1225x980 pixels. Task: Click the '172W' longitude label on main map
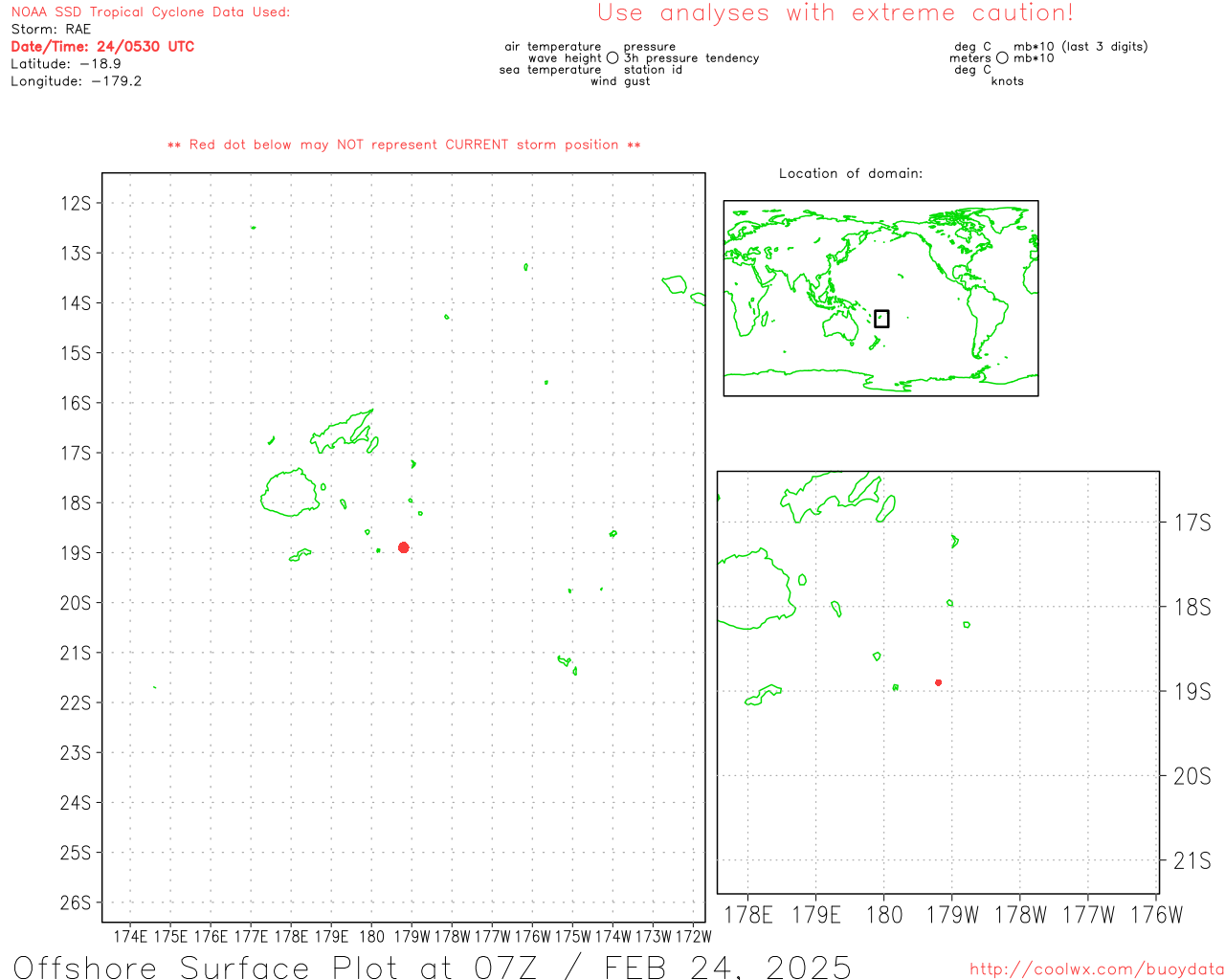pyautogui.click(x=694, y=937)
